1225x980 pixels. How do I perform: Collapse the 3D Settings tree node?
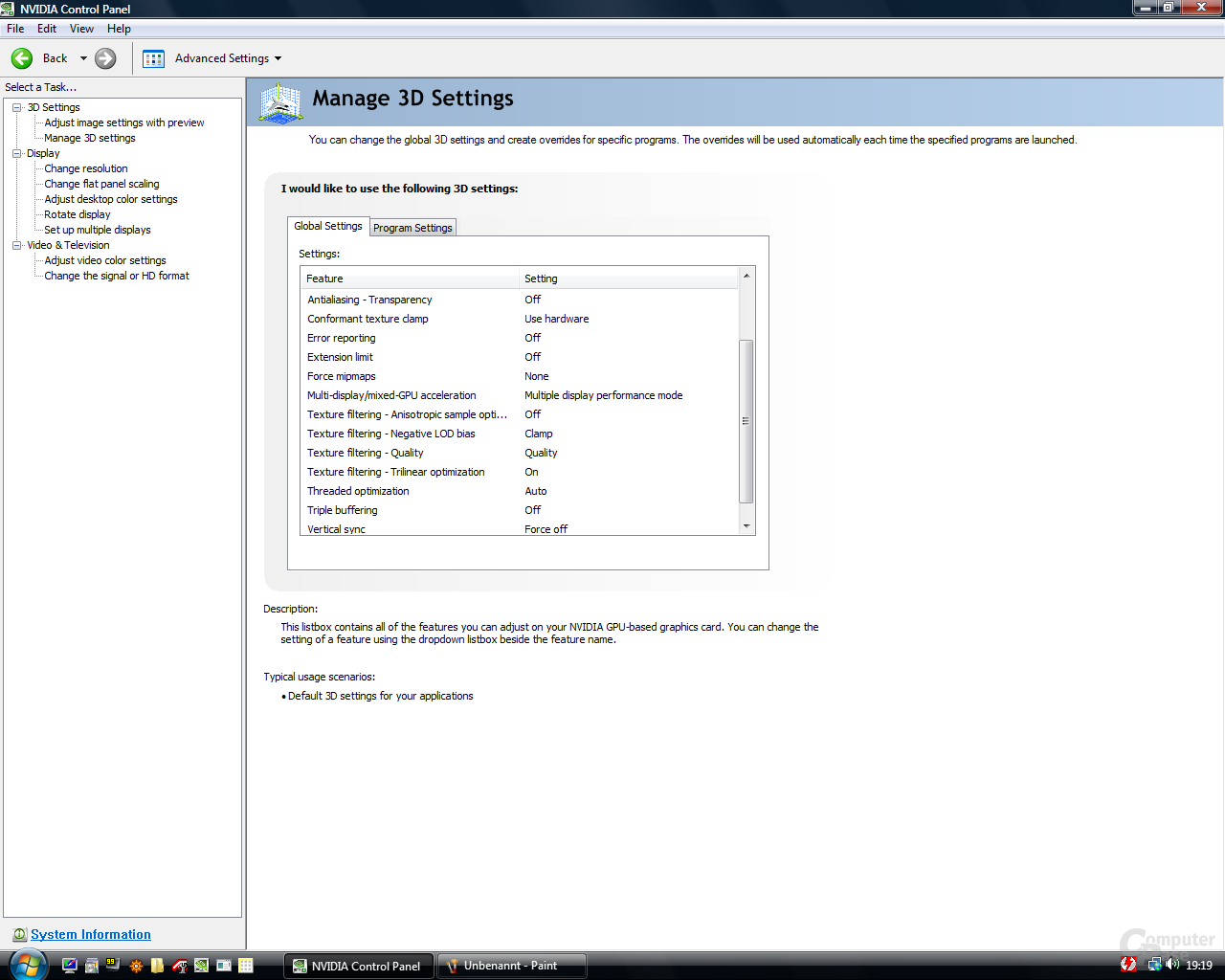[17, 107]
